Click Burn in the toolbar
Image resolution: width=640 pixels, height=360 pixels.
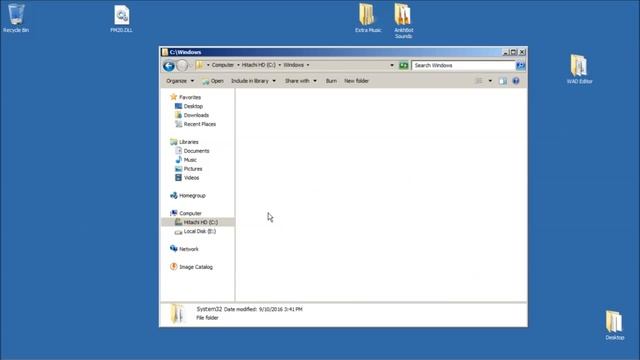(331, 81)
